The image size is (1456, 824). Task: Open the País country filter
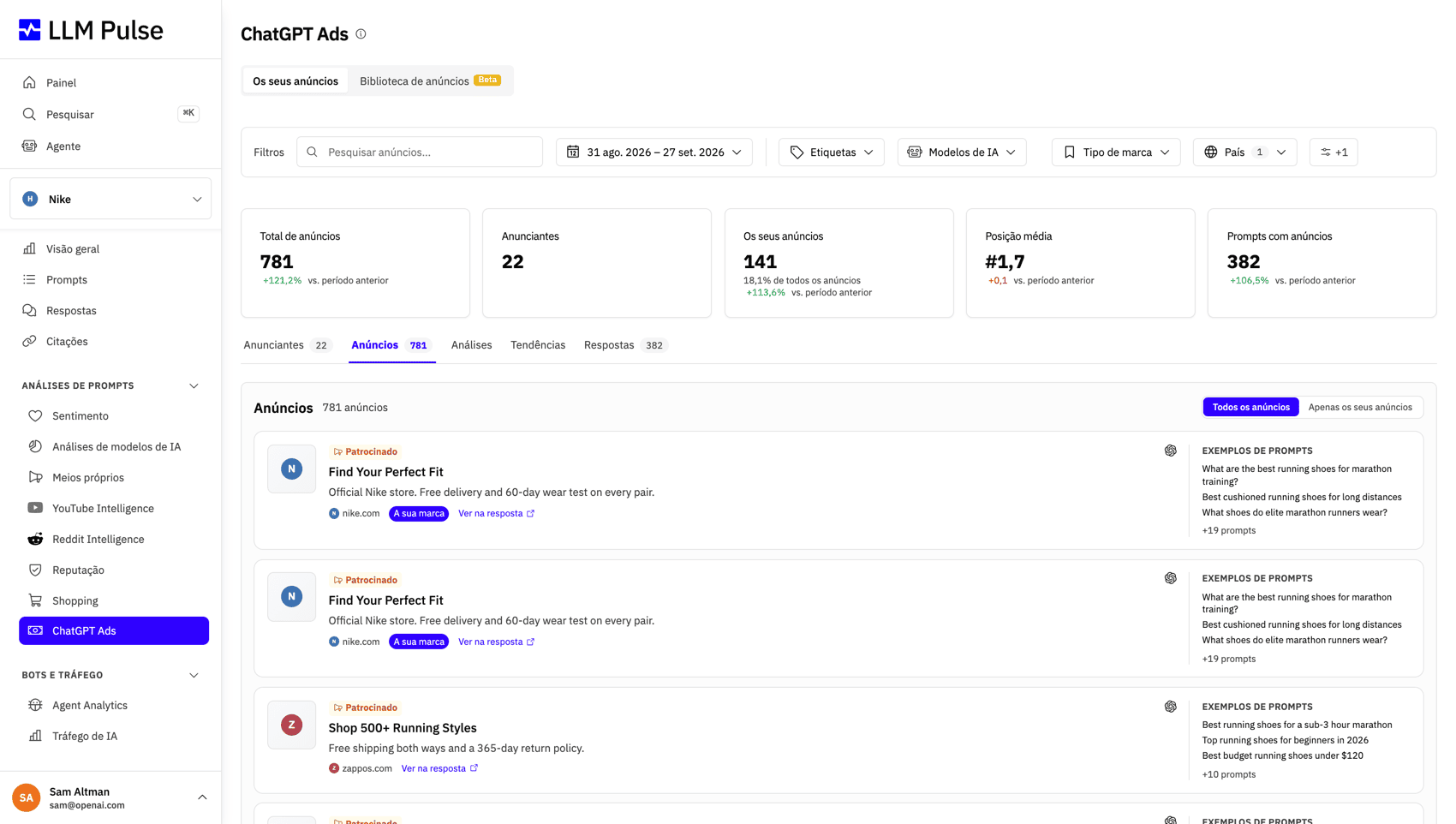coord(1244,152)
